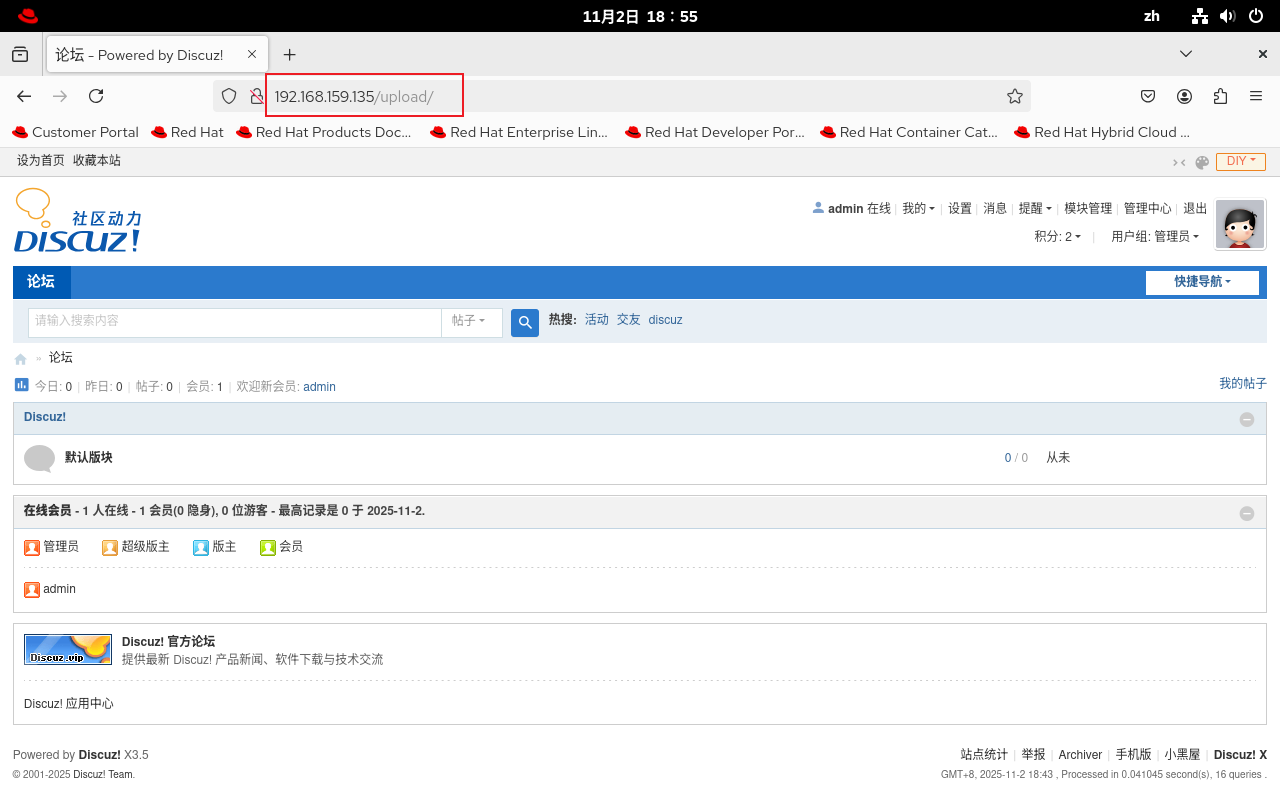Open the Pocket save icon

click(x=1149, y=96)
